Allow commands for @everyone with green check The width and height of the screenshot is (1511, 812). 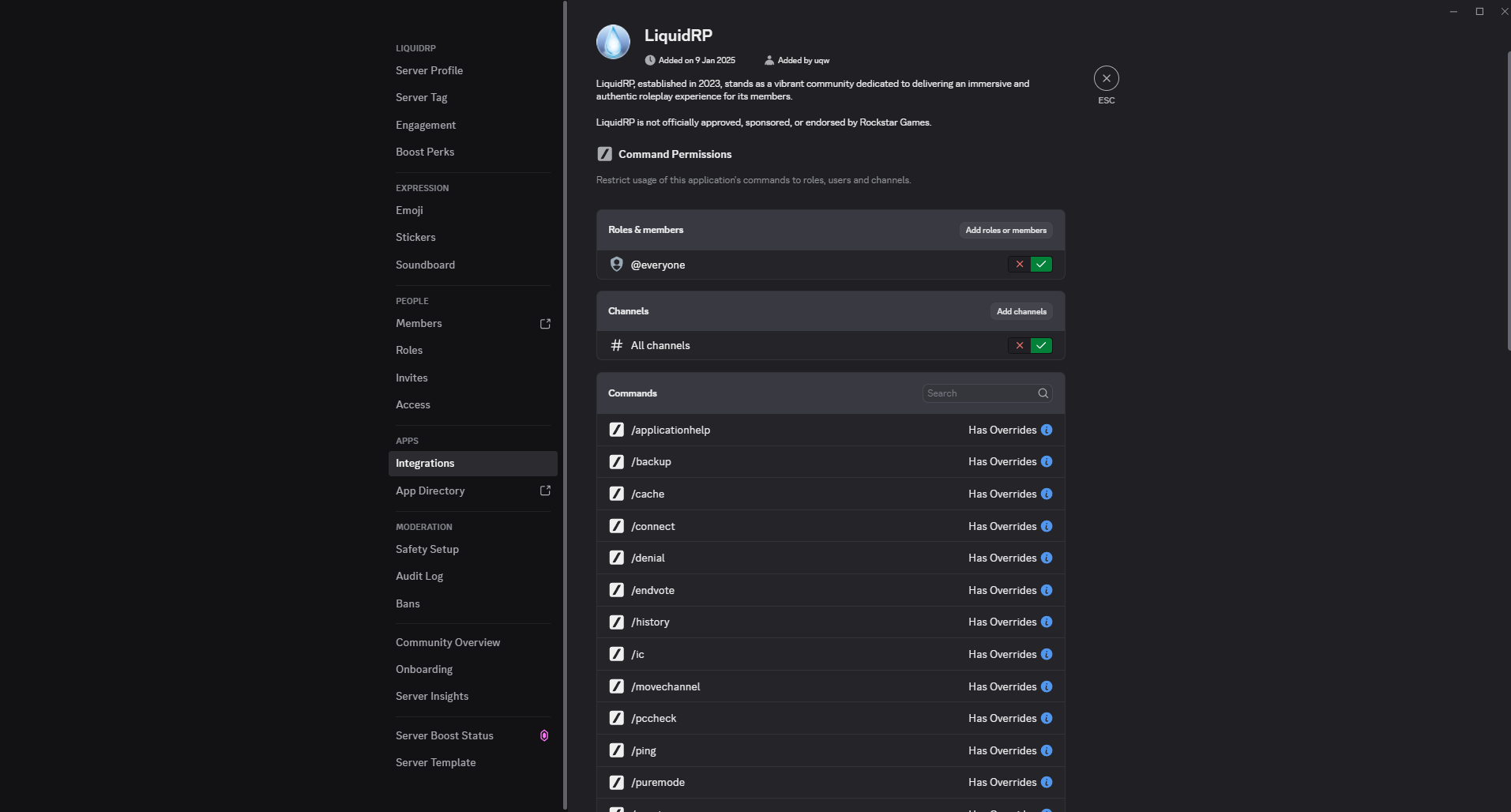coord(1041,265)
